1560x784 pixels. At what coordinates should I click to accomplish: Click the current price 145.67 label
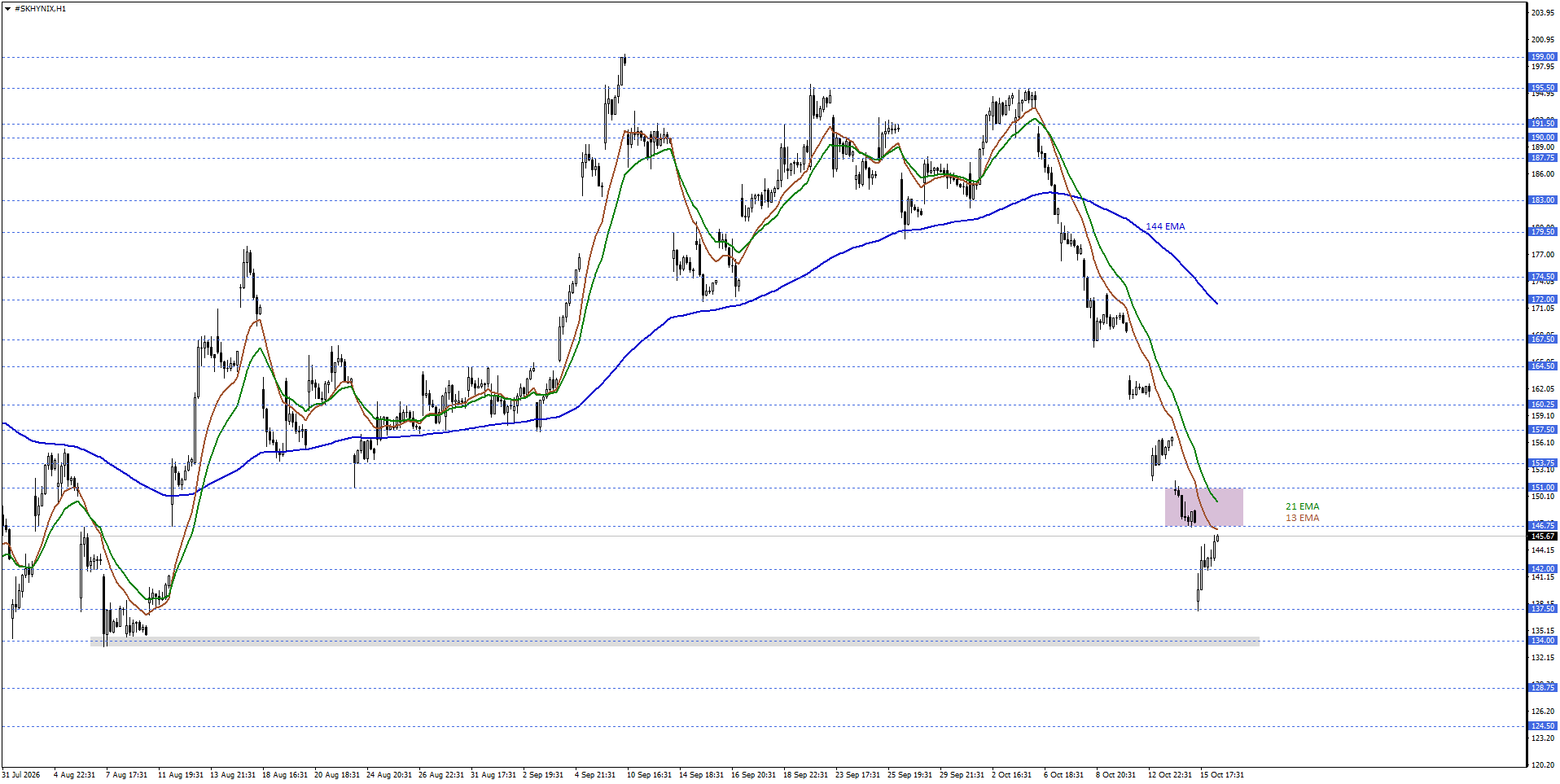(x=1542, y=537)
